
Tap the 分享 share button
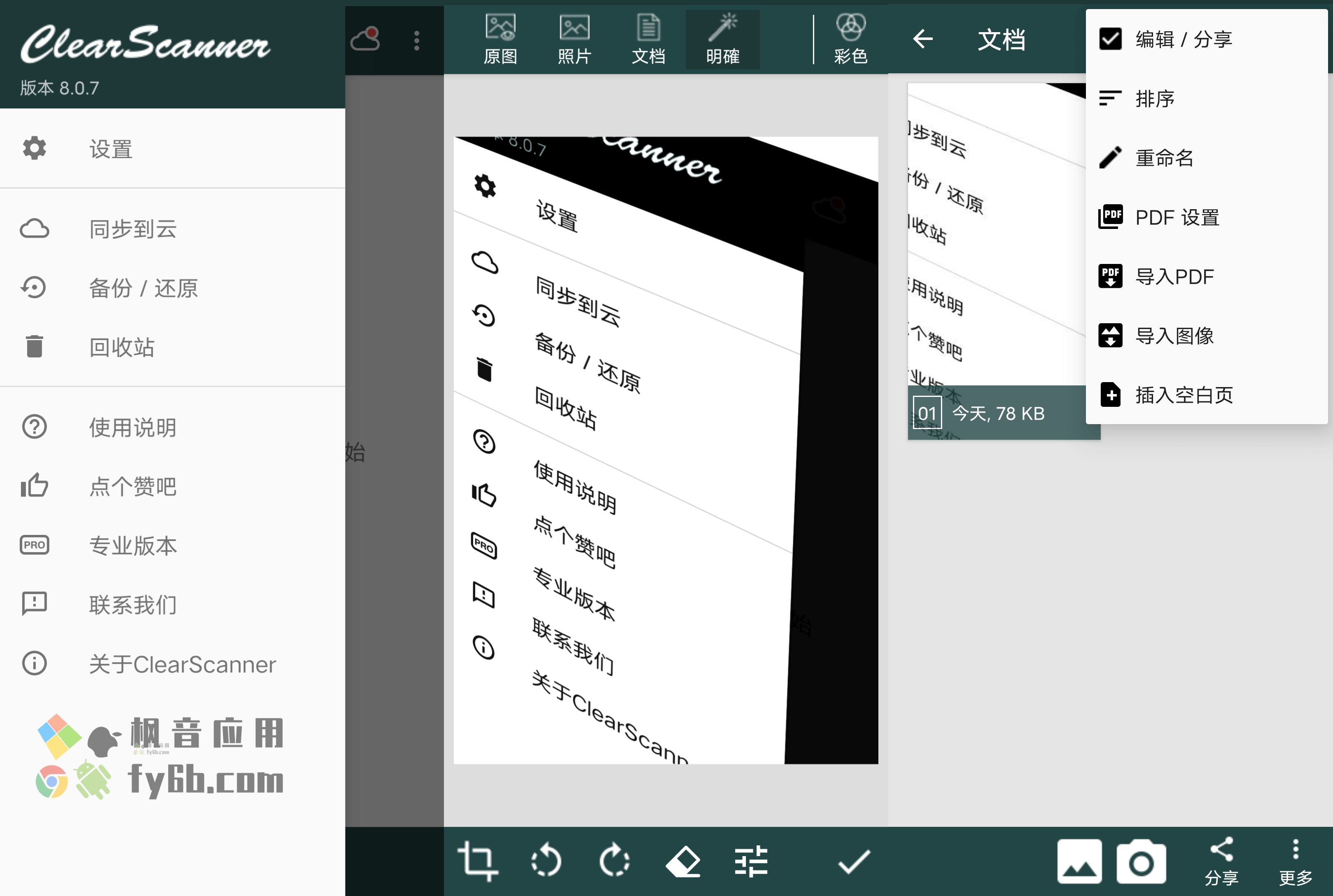(1221, 862)
